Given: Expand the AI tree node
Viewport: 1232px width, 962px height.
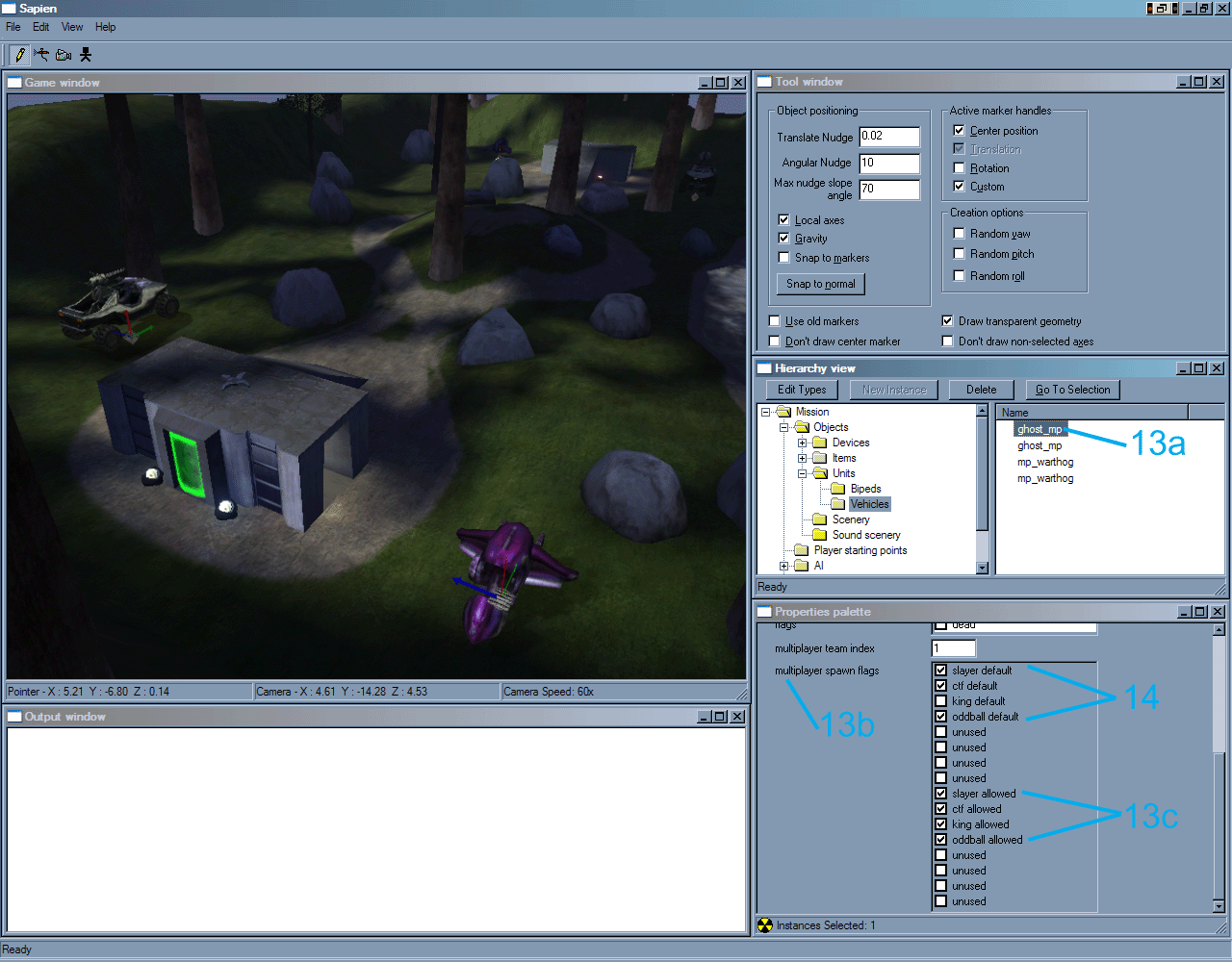Looking at the screenshot, I should [783, 566].
